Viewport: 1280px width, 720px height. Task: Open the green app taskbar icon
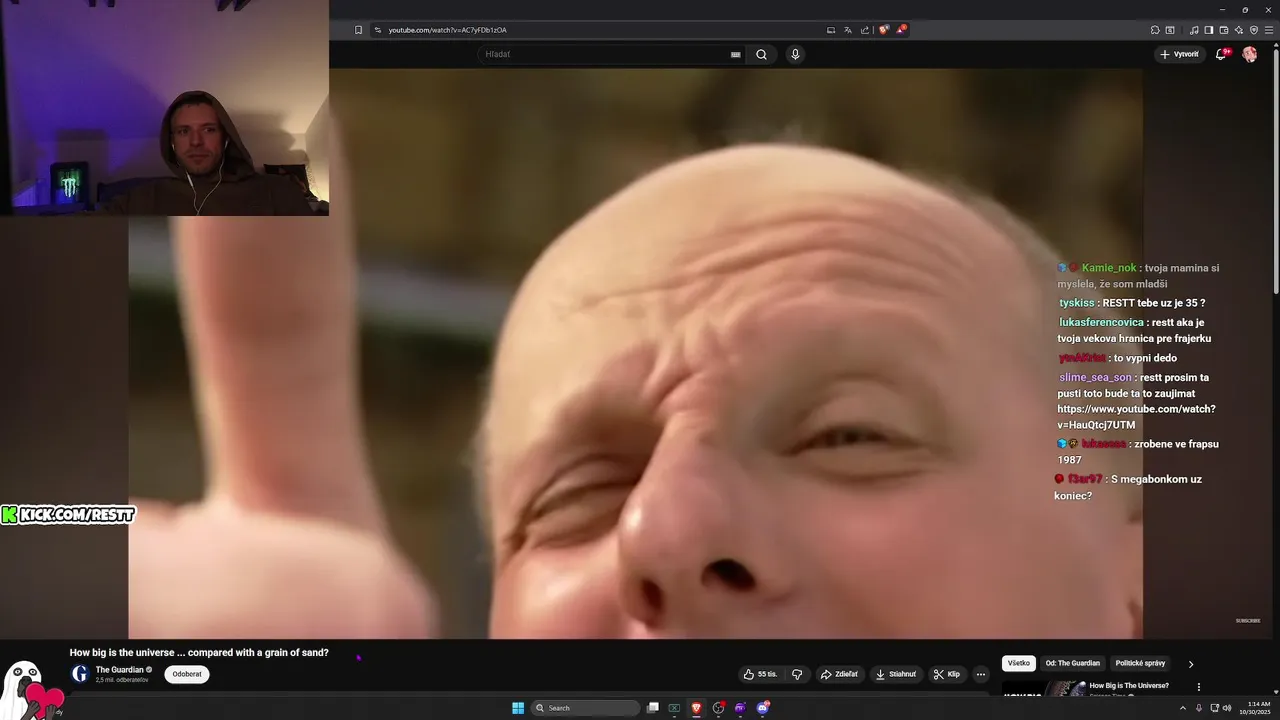click(674, 708)
